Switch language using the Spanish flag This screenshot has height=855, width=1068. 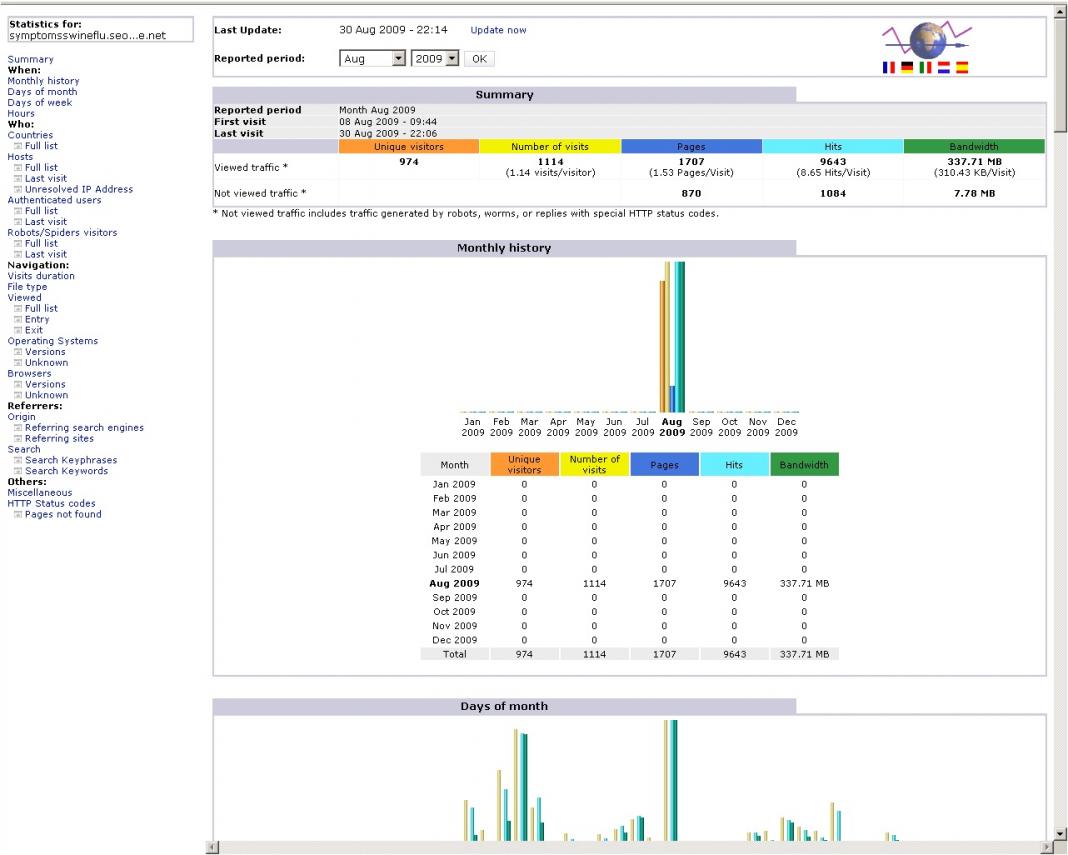[962, 68]
